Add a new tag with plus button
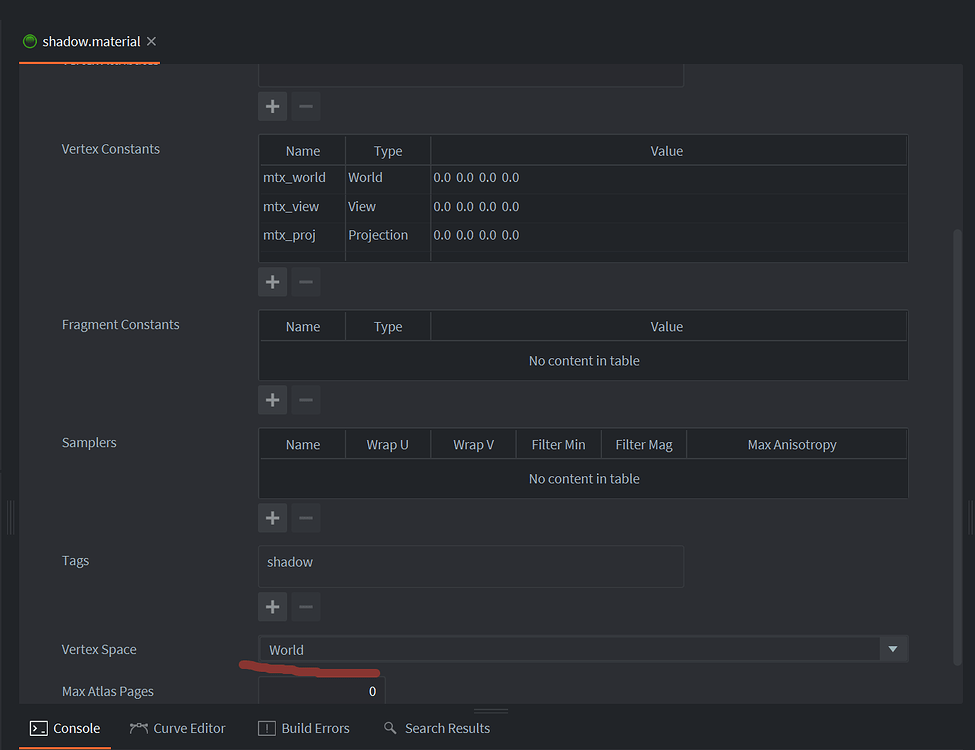This screenshot has width=975, height=750. click(x=272, y=606)
